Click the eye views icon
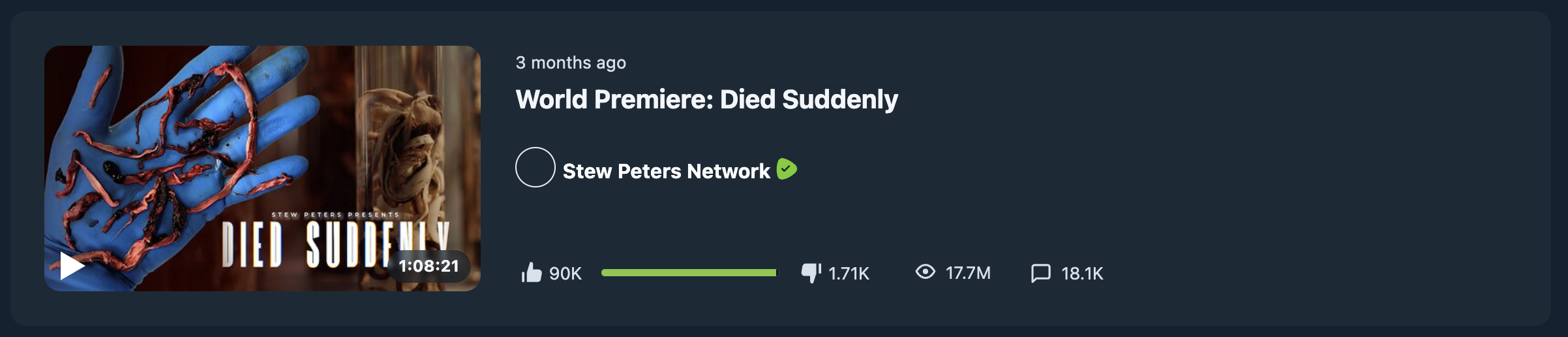The image size is (1568, 337). tap(925, 272)
